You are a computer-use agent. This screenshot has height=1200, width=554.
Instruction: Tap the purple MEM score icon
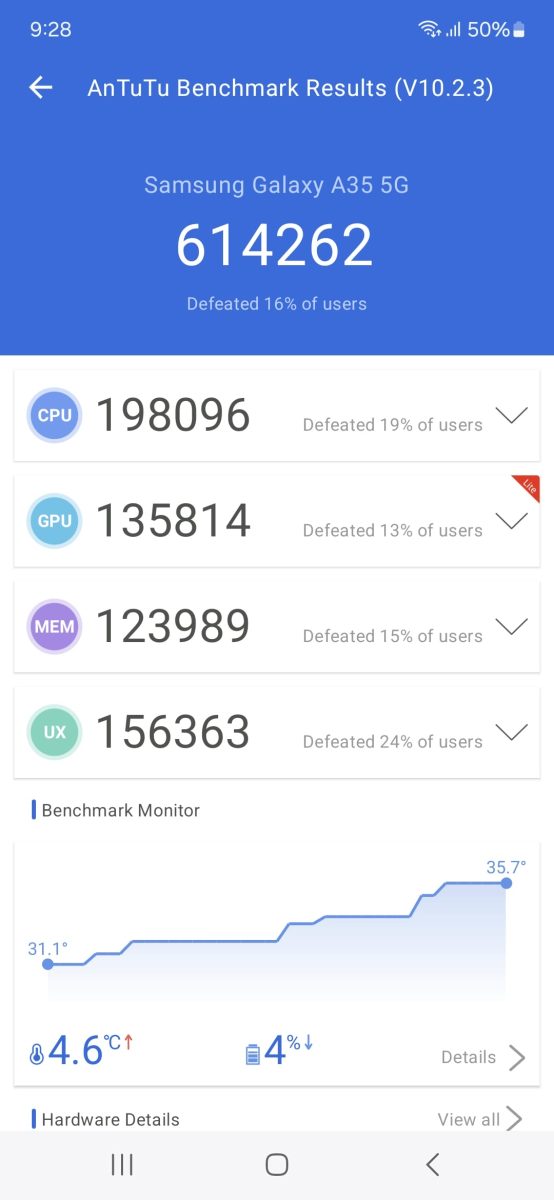point(55,626)
